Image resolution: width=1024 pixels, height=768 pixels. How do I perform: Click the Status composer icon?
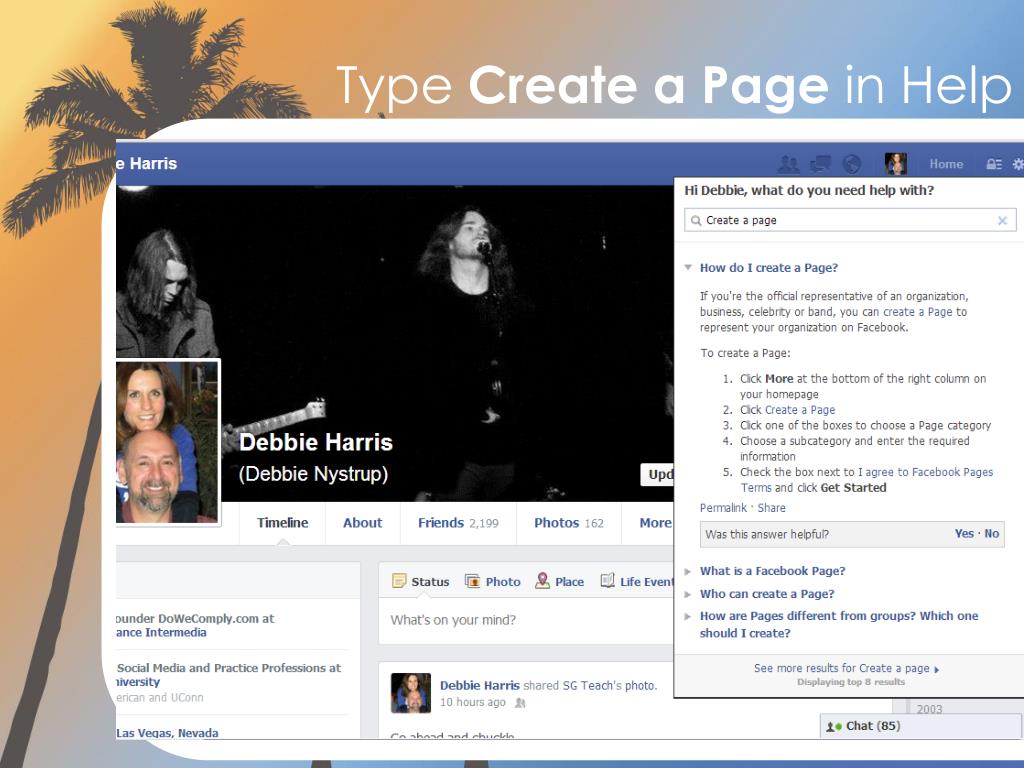398,581
